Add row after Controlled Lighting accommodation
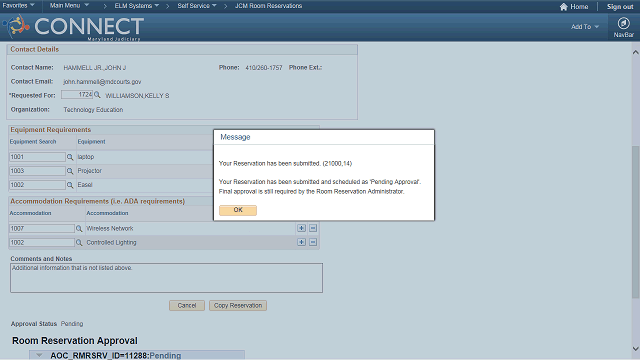Image resolution: width=640 pixels, height=360 pixels. (301, 242)
